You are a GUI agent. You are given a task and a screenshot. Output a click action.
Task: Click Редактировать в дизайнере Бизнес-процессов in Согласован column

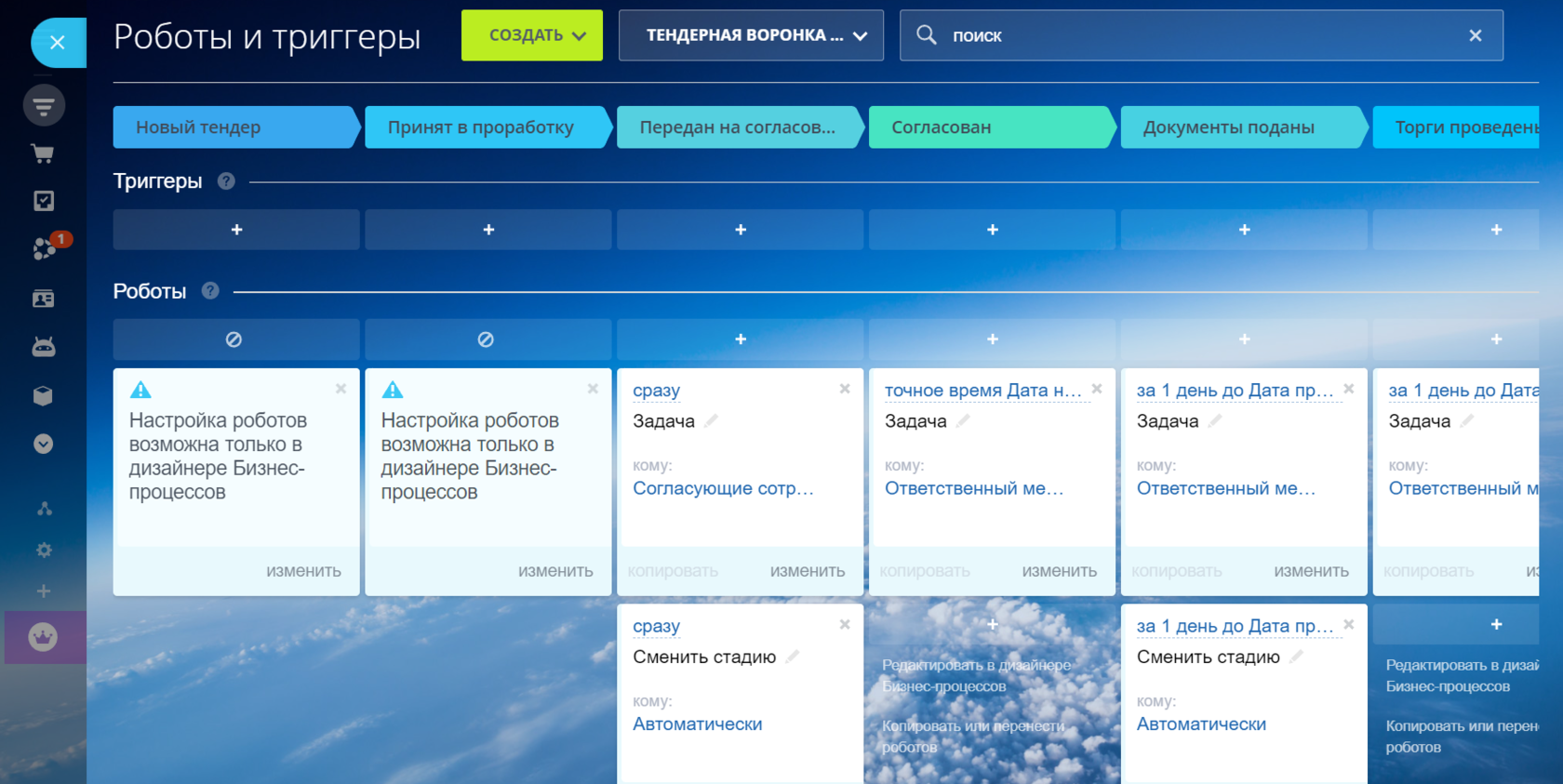[x=976, y=676]
